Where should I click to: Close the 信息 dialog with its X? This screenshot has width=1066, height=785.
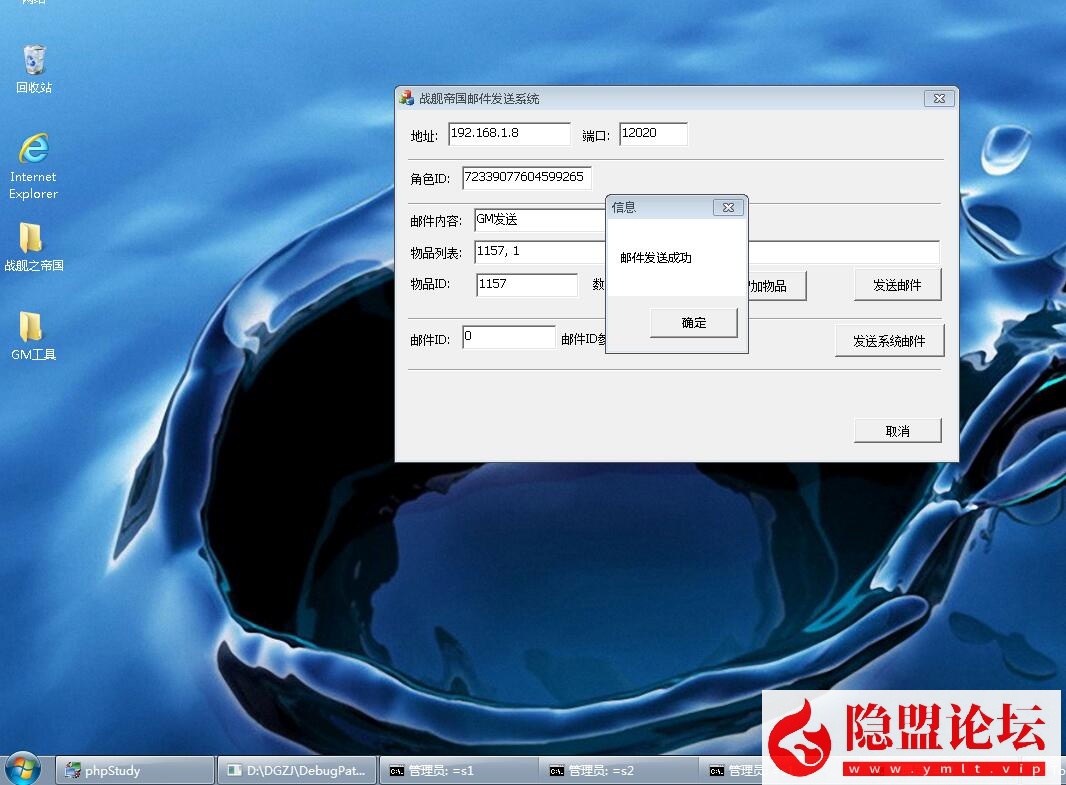click(728, 207)
